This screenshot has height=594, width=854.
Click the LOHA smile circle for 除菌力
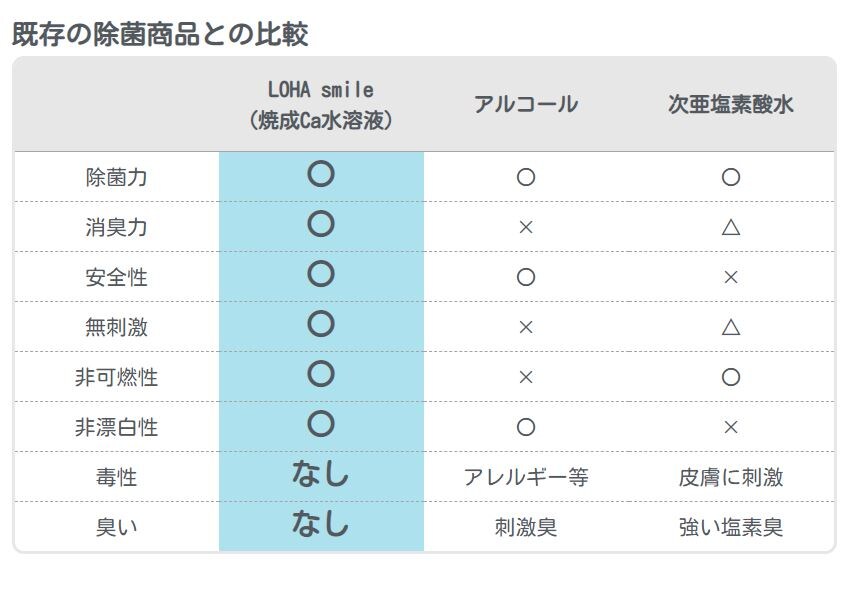click(x=321, y=175)
